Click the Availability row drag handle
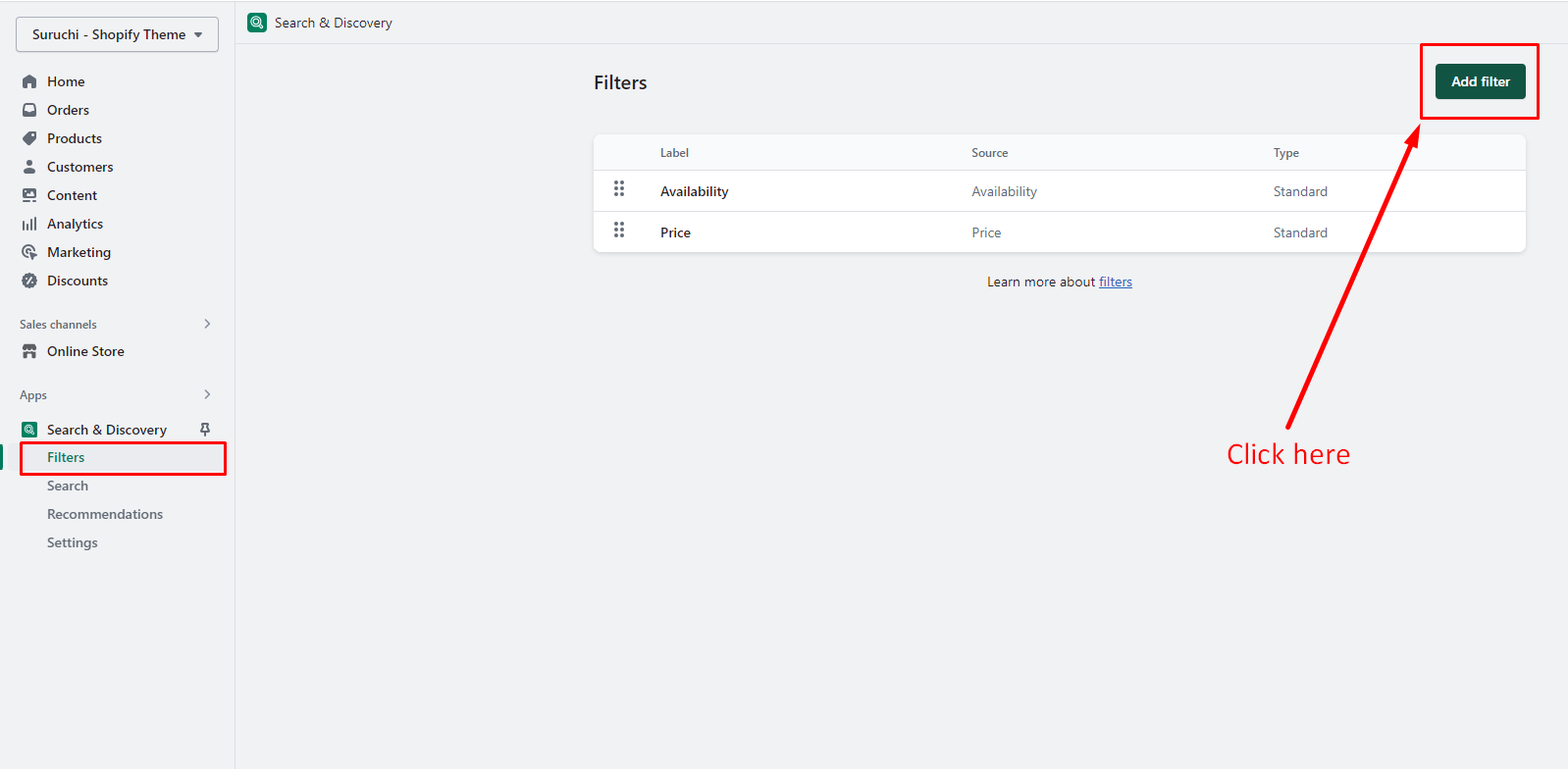Viewport: 1568px width, 769px height. click(x=619, y=188)
